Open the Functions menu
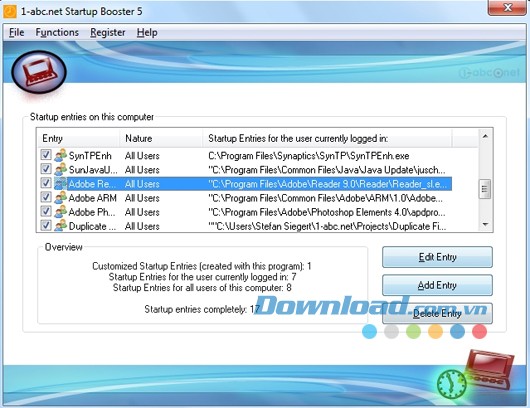Viewport: 530px width, 408px height. pyautogui.click(x=57, y=32)
